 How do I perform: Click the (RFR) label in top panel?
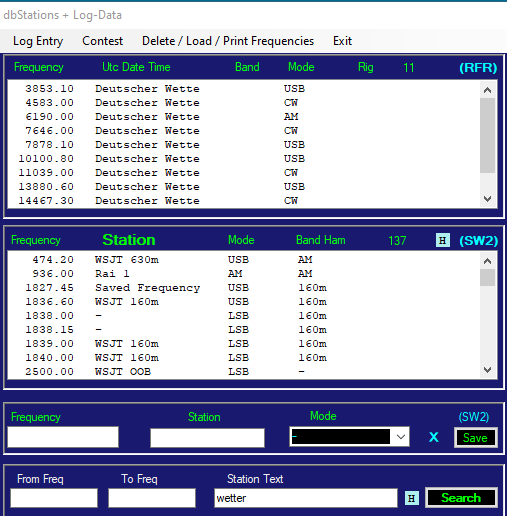478,68
